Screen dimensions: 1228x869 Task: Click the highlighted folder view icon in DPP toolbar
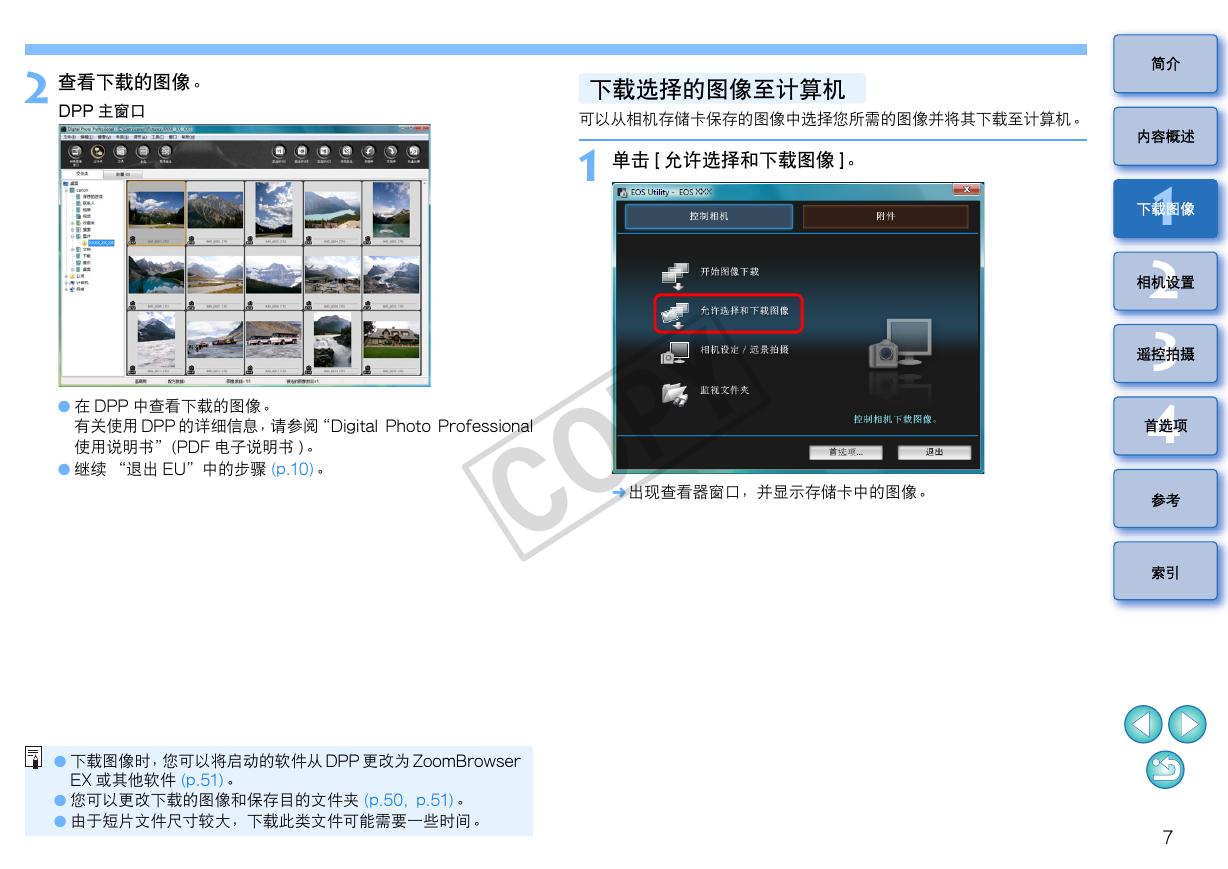[98, 150]
